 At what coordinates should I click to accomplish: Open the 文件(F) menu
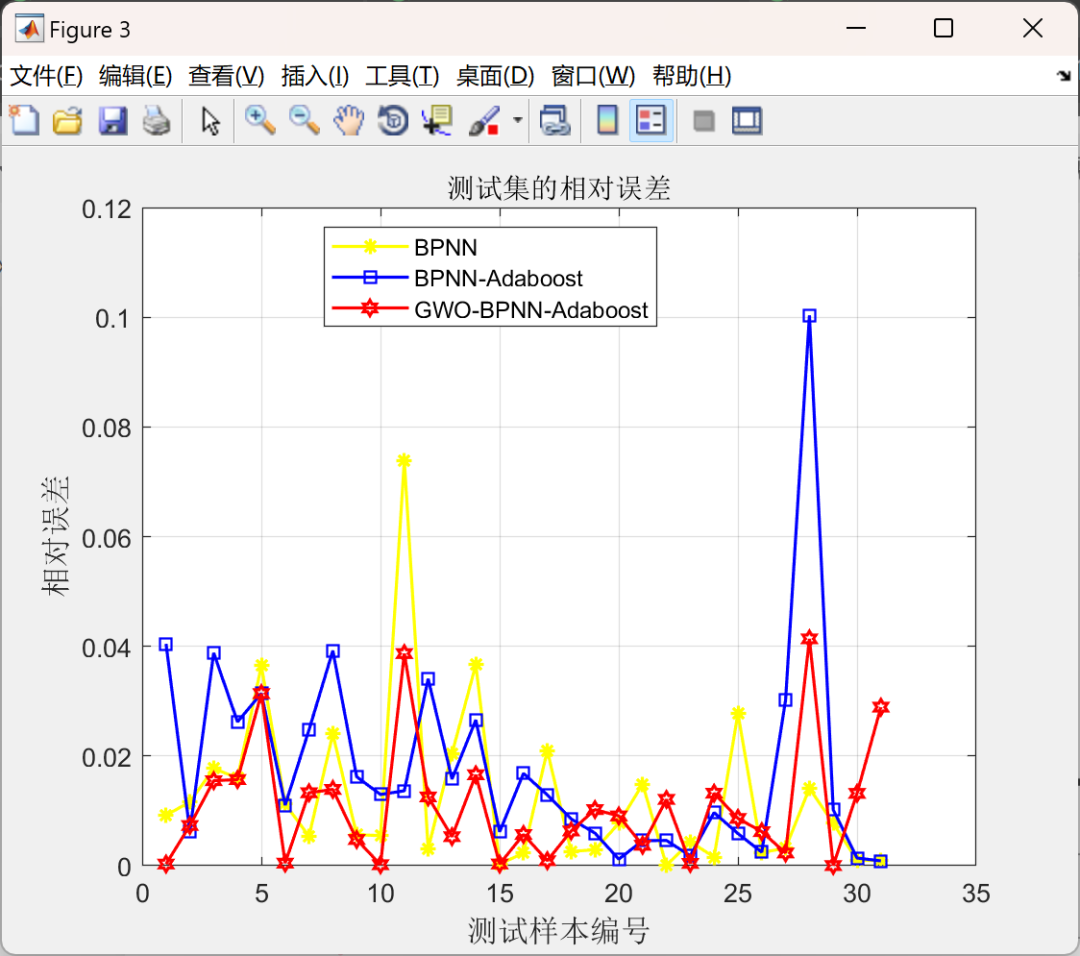(46, 76)
